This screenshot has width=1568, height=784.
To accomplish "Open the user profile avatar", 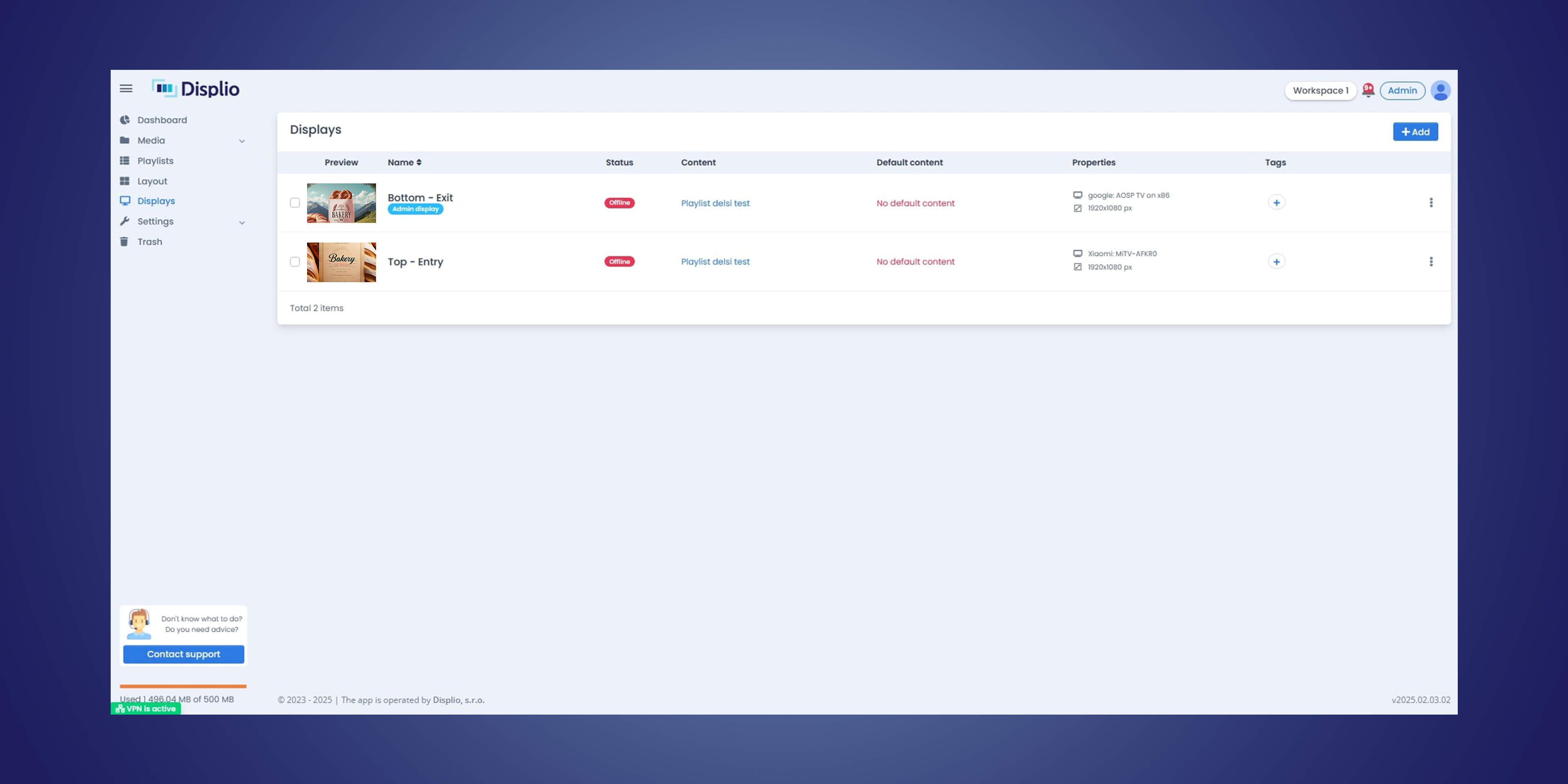I will pos(1440,91).
